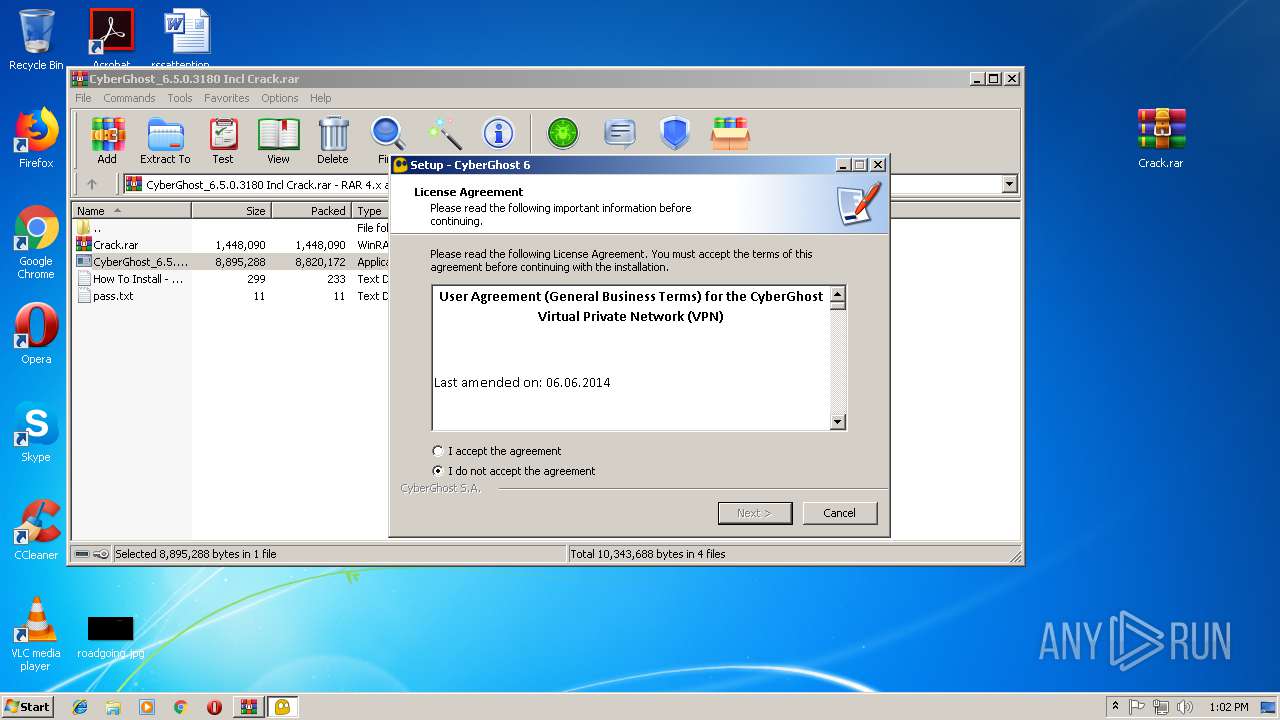Click the Comment speech-bubble toolbar icon

(x=620, y=133)
